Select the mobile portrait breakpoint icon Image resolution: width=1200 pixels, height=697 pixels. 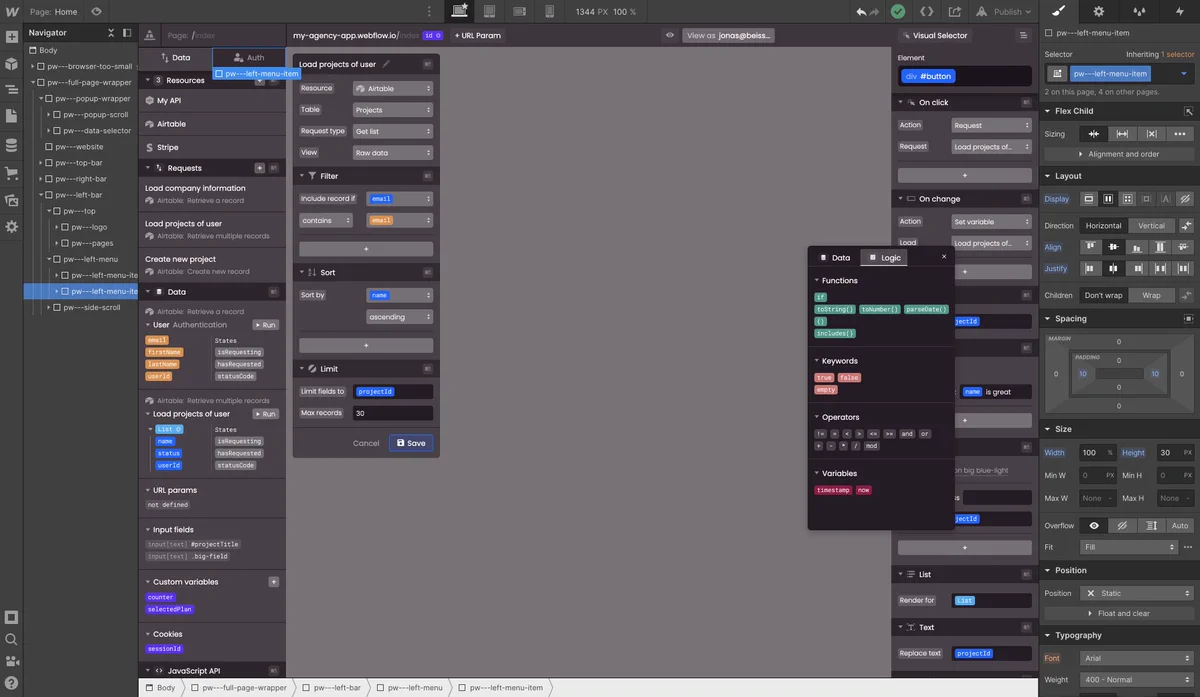pos(549,11)
